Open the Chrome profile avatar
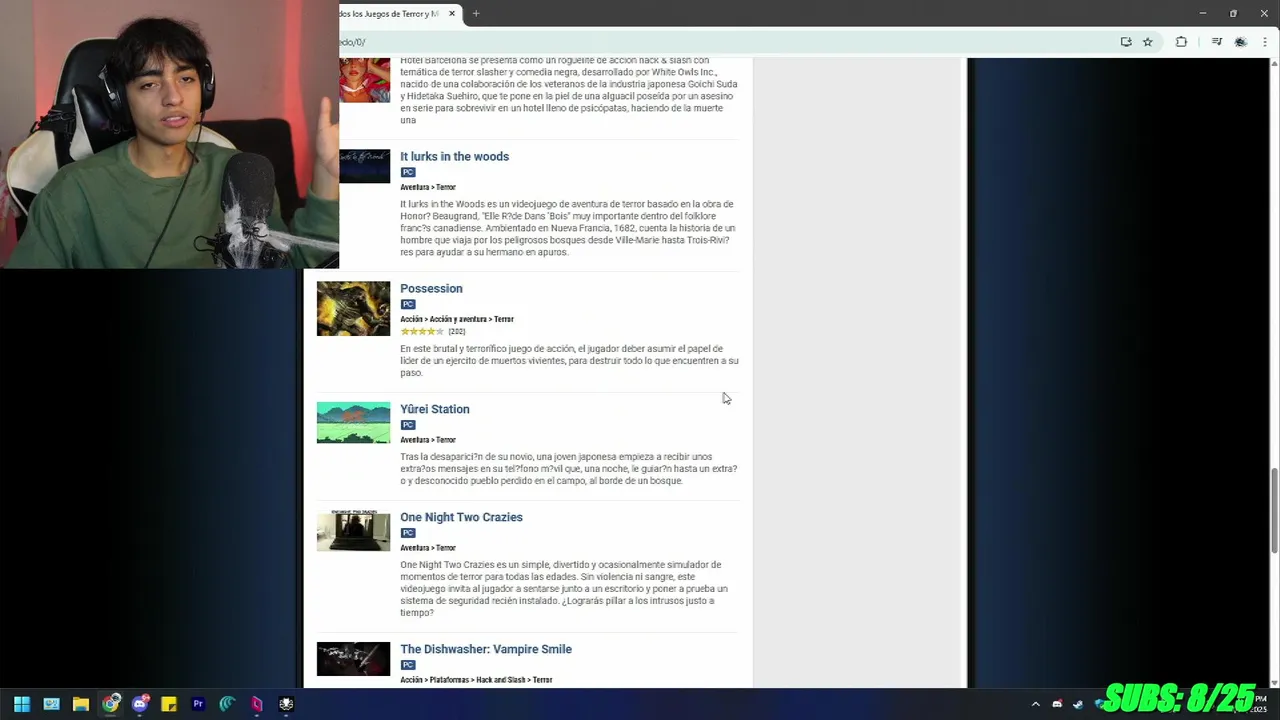The image size is (1280, 720). click(1241, 42)
